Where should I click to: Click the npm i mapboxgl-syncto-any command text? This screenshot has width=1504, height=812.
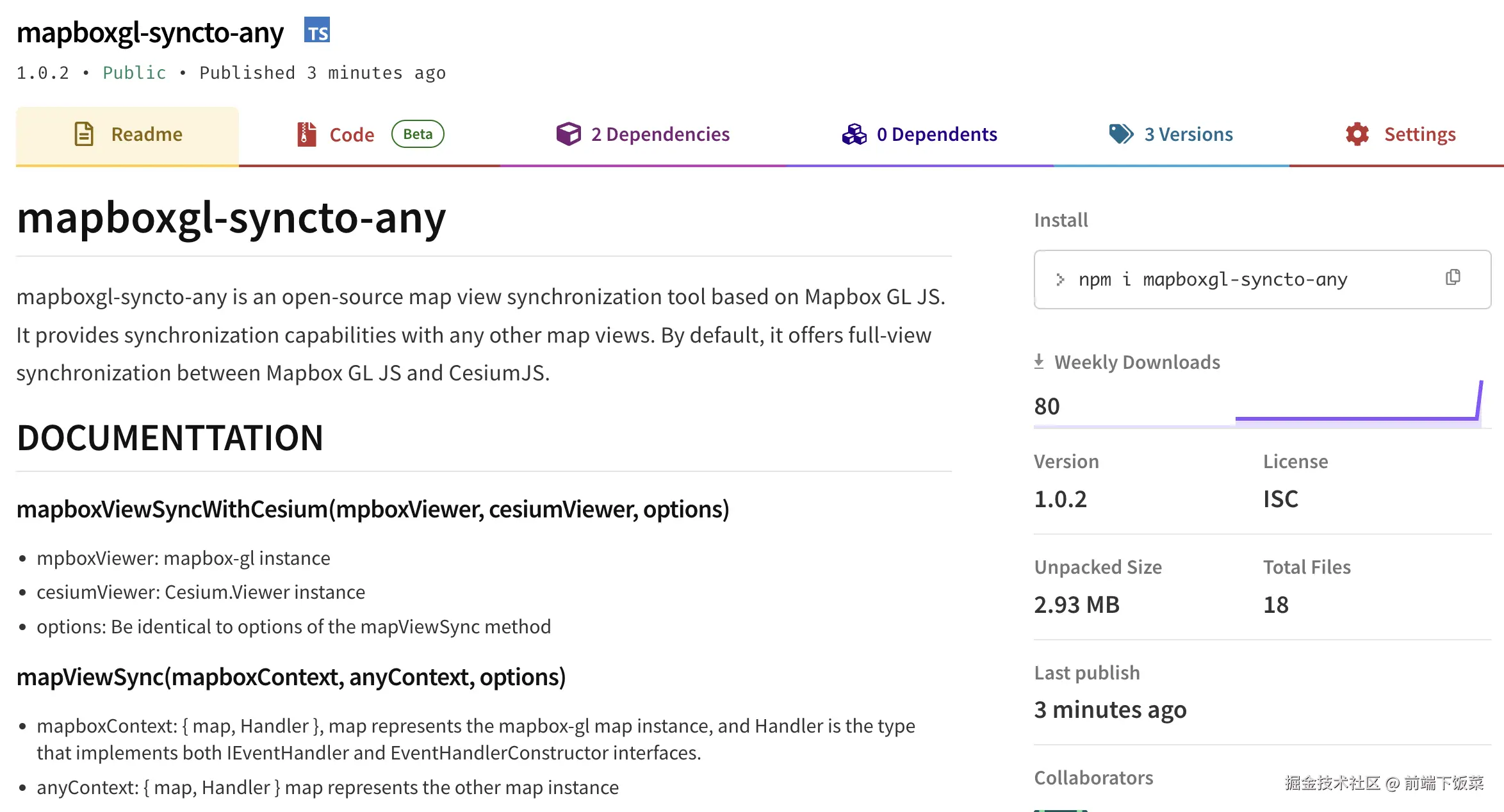1213,279
